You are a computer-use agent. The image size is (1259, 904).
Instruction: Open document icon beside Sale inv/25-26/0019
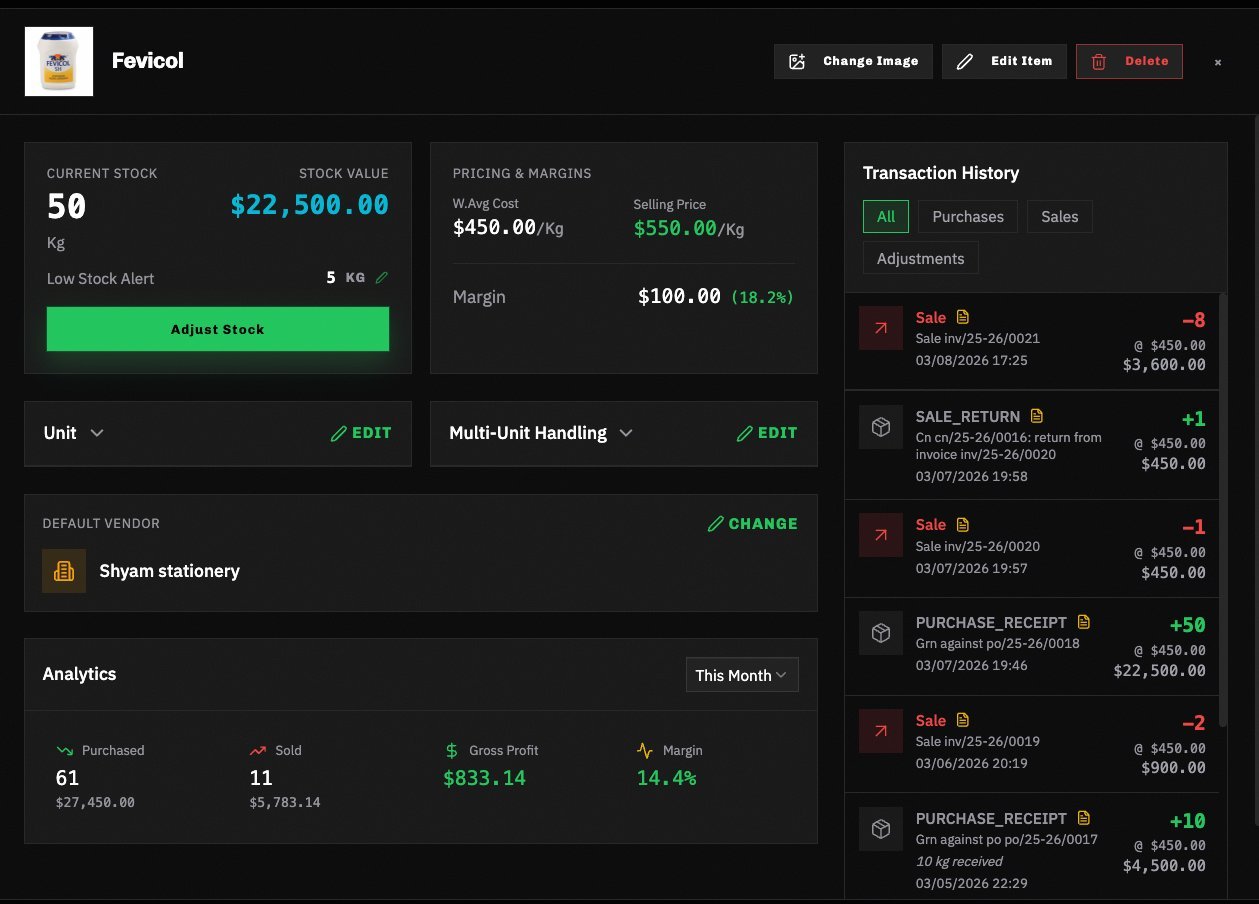[963, 720]
